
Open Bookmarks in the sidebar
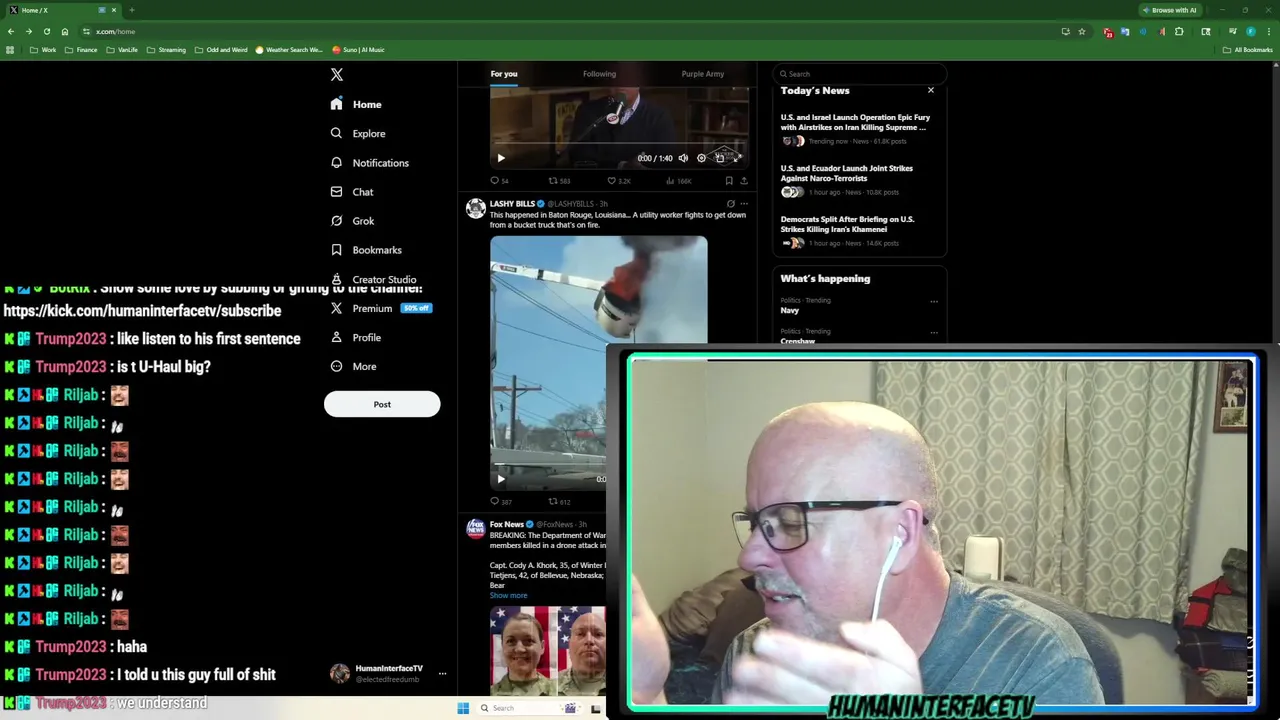pyautogui.click(x=366, y=250)
